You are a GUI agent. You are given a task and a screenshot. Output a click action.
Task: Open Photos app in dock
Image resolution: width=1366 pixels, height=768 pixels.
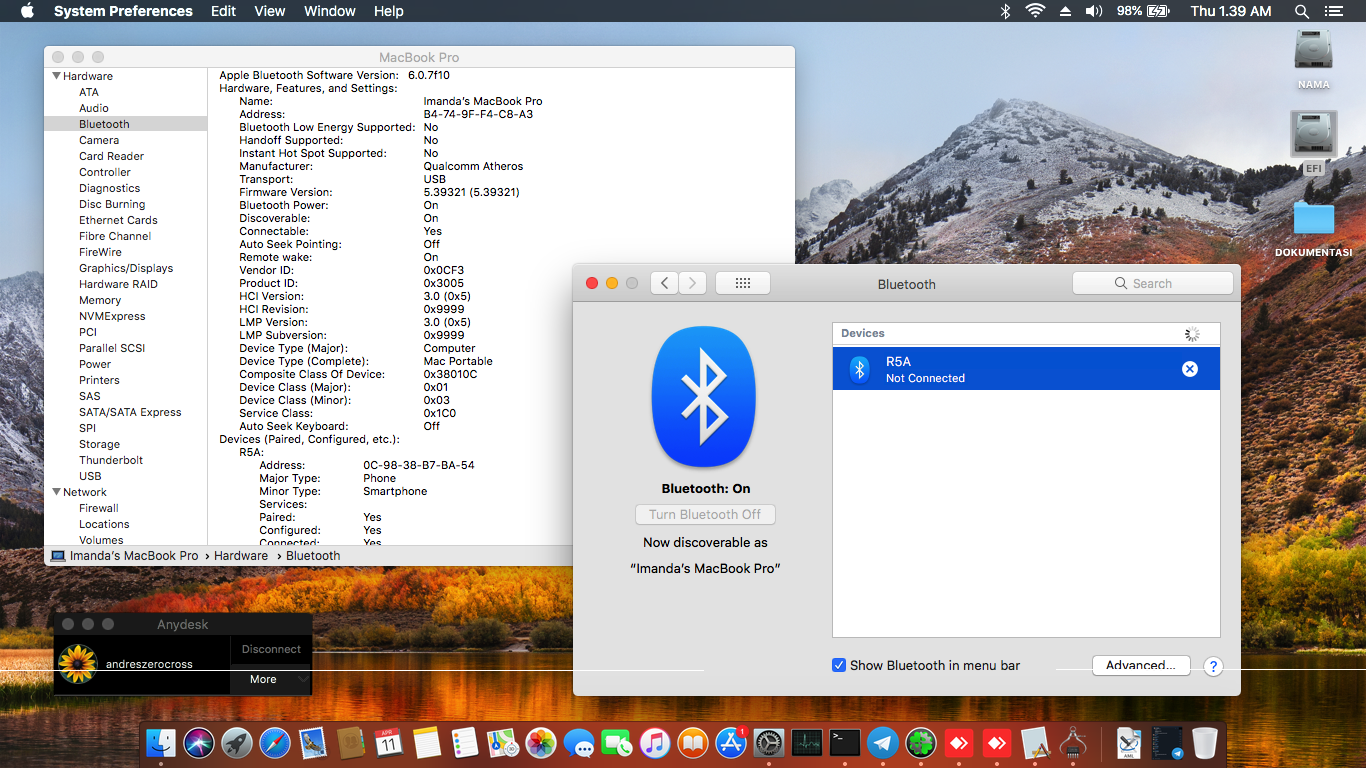[541, 742]
